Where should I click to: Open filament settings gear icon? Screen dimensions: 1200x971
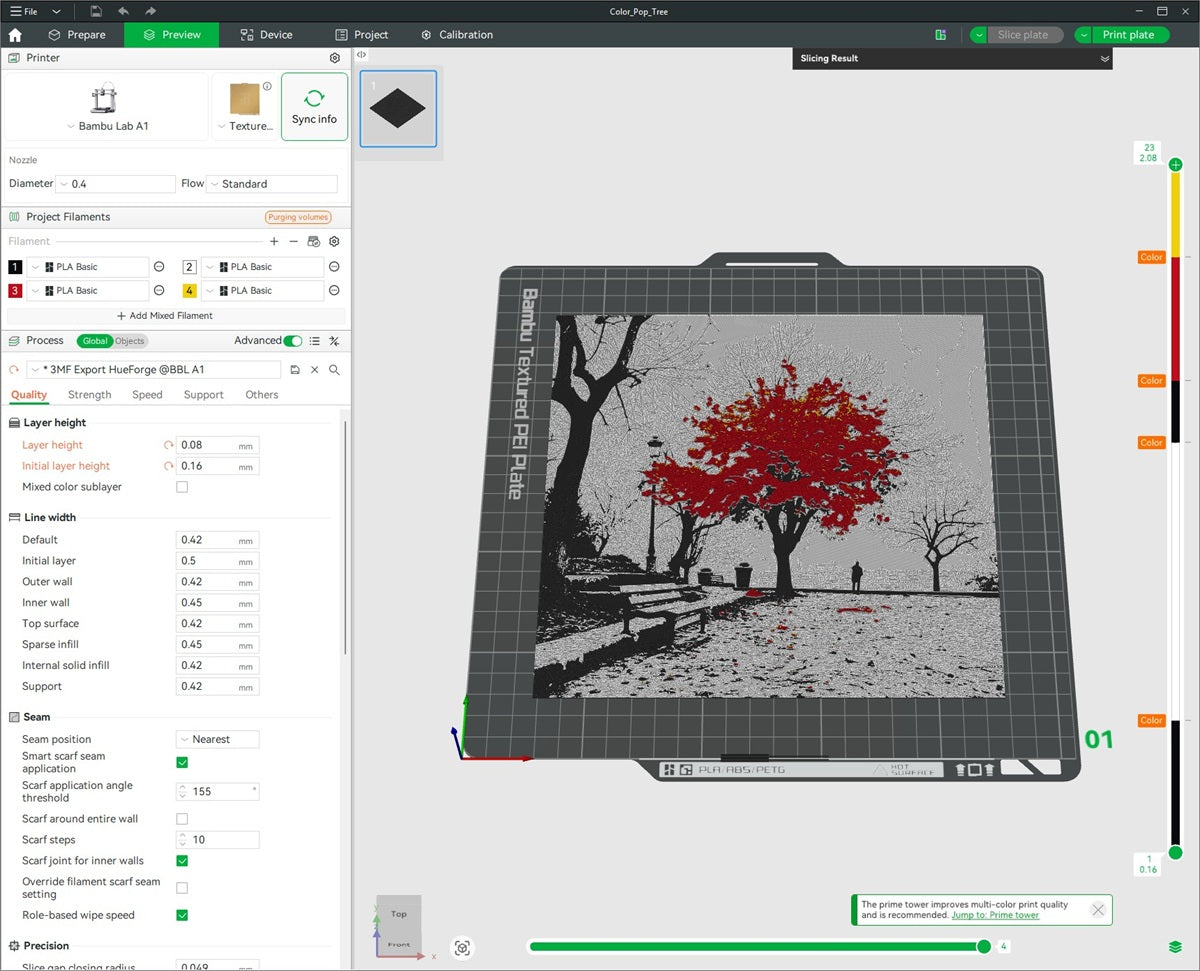click(334, 241)
